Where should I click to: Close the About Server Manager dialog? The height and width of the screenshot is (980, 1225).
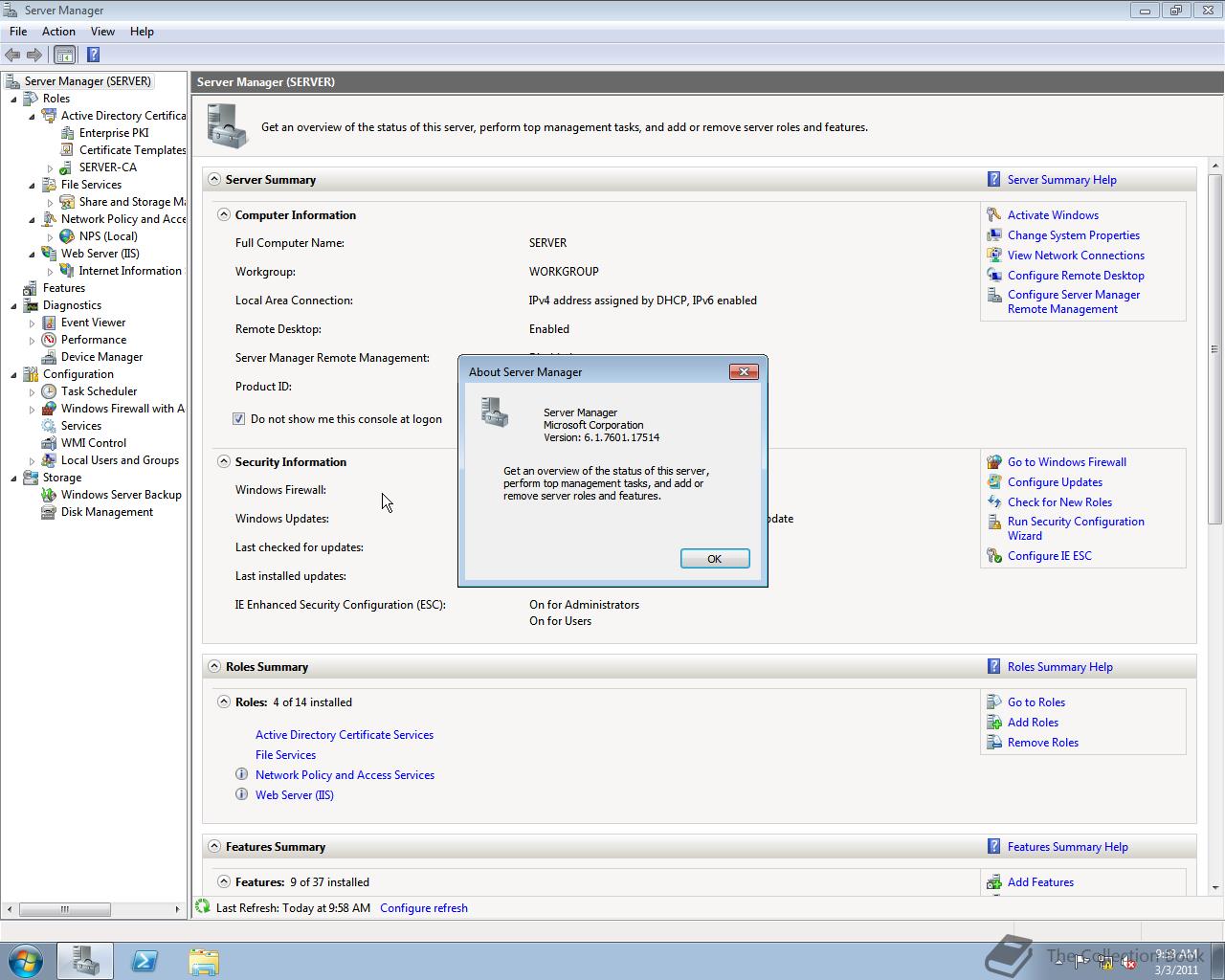(x=744, y=371)
